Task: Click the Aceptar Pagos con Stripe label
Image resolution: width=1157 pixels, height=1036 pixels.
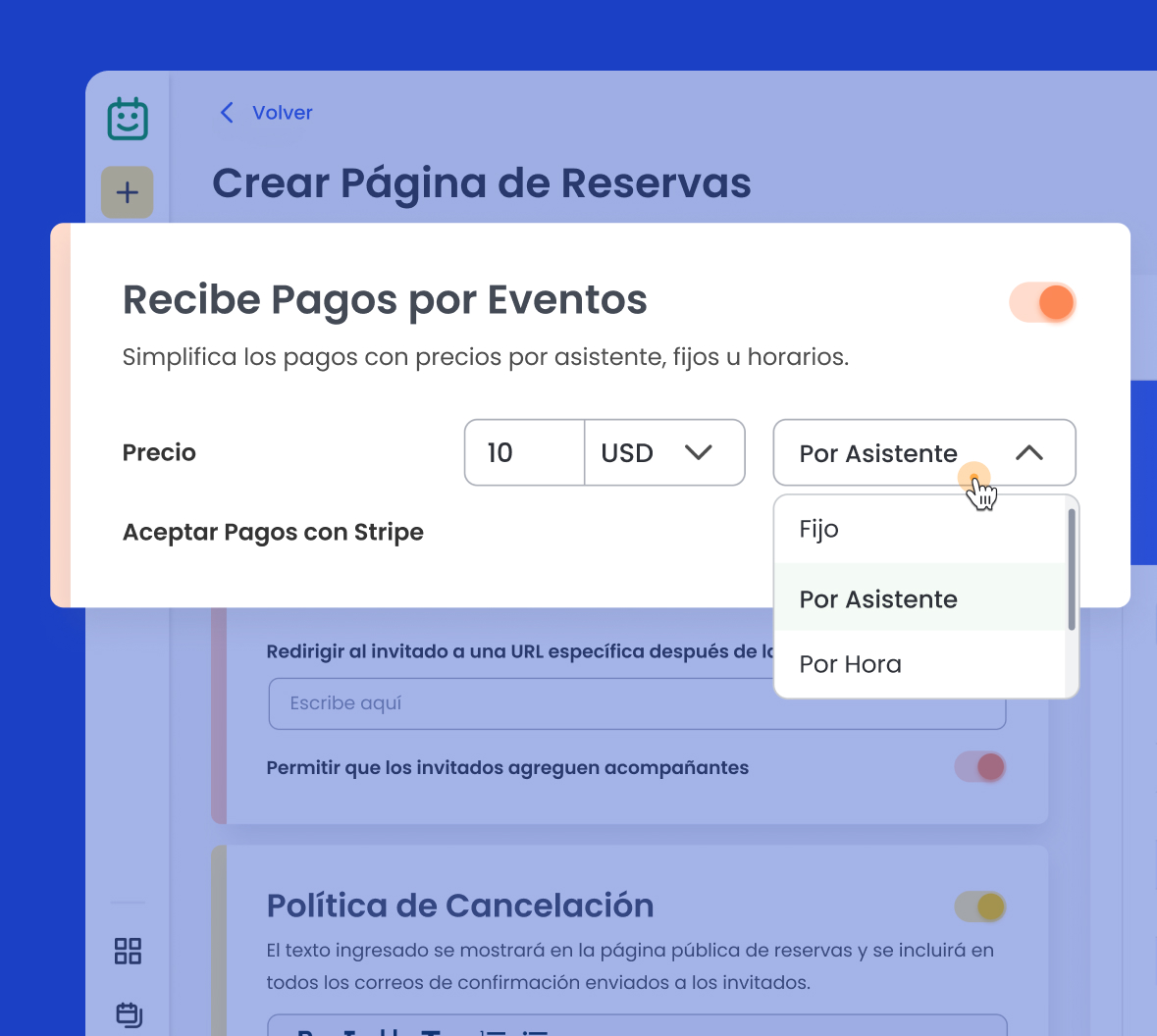Action: coord(273,533)
